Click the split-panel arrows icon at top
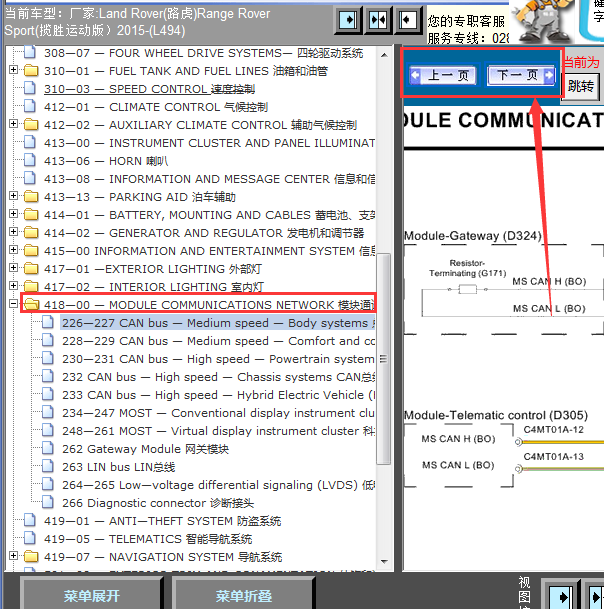 (378, 20)
